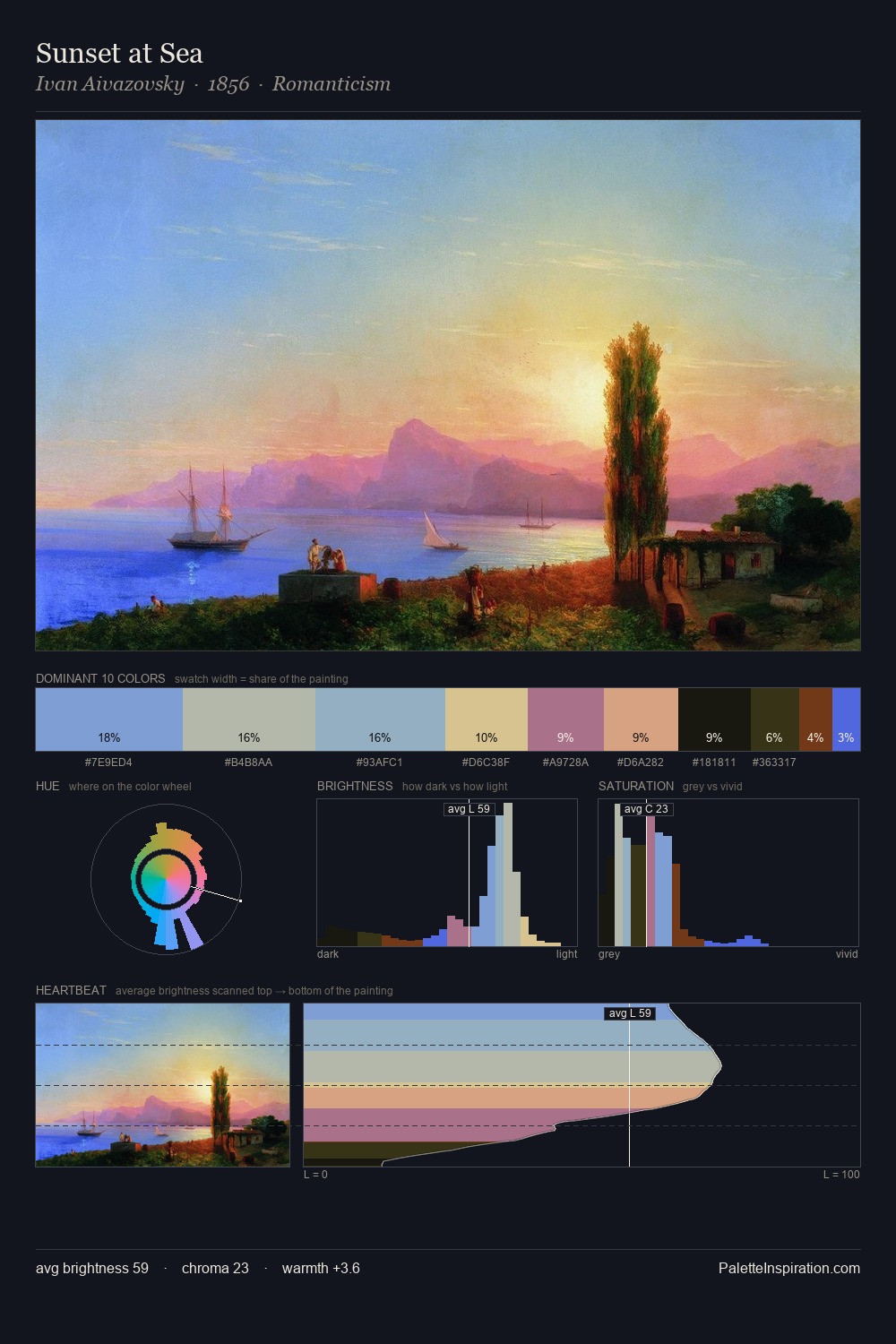
Task: Click the 'HEARTBEAT' section heading
Action: coord(71,990)
